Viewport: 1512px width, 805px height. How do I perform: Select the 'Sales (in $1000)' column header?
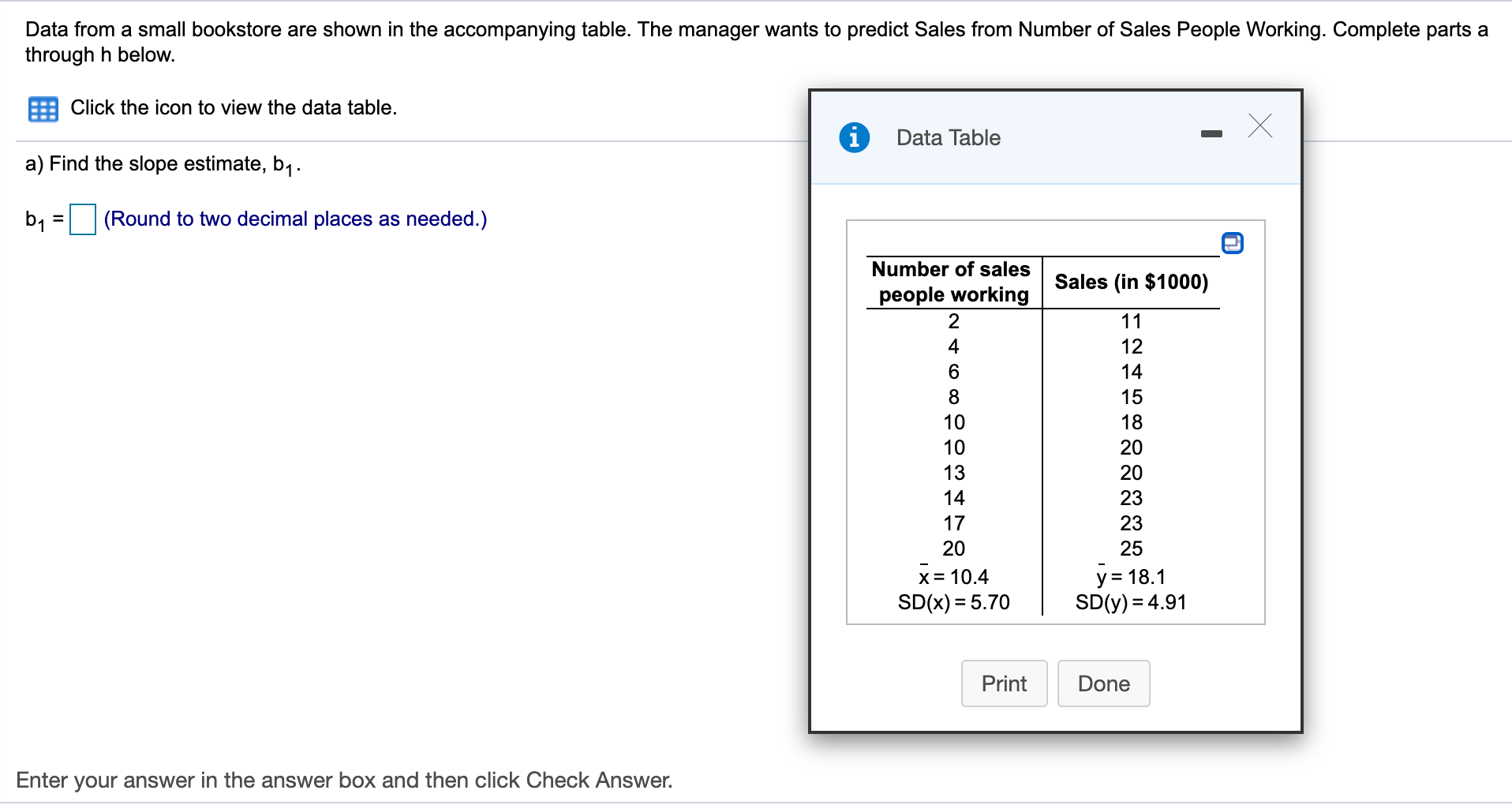pyautogui.click(x=1131, y=282)
